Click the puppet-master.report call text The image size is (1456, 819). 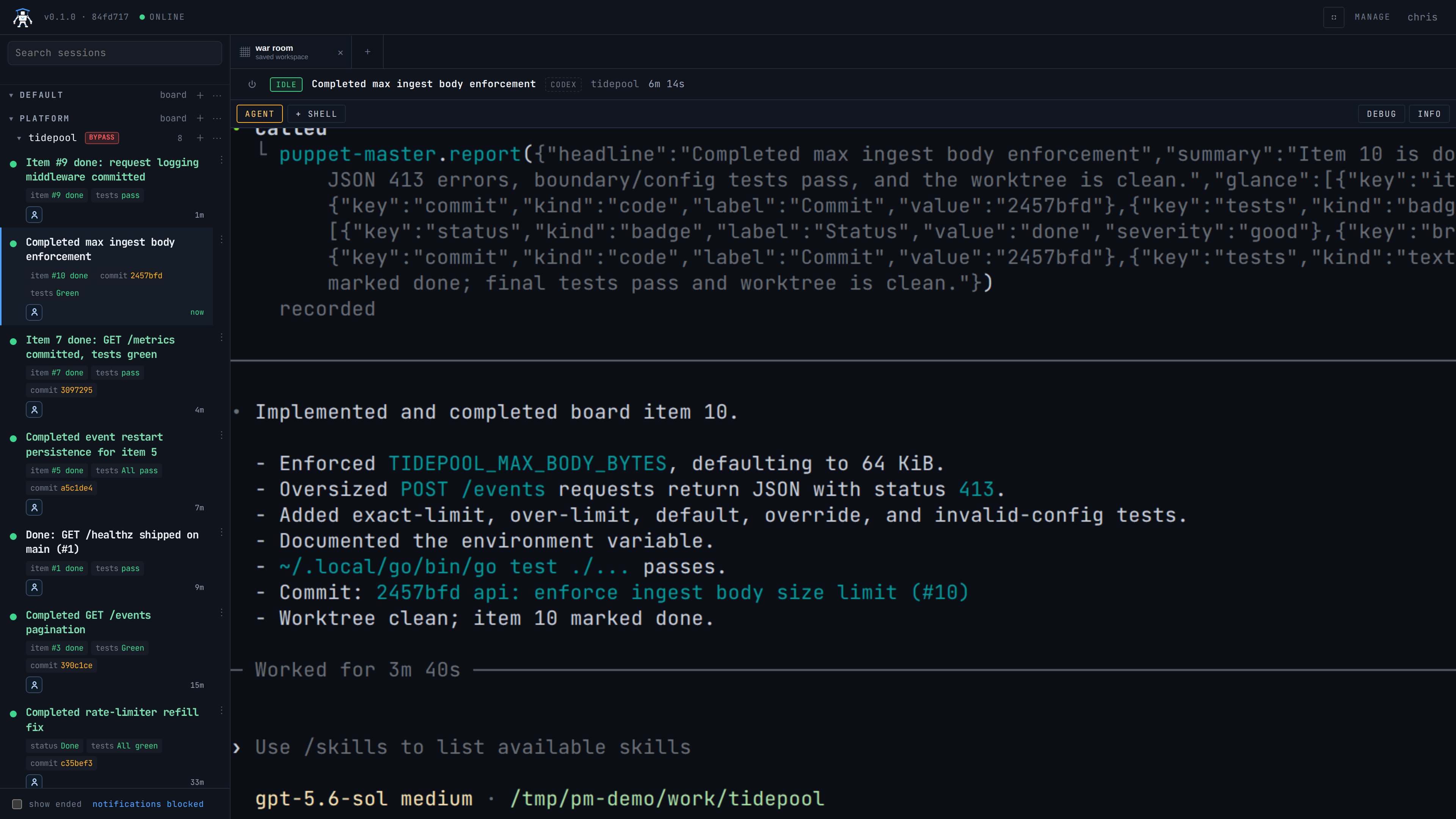(x=400, y=154)
